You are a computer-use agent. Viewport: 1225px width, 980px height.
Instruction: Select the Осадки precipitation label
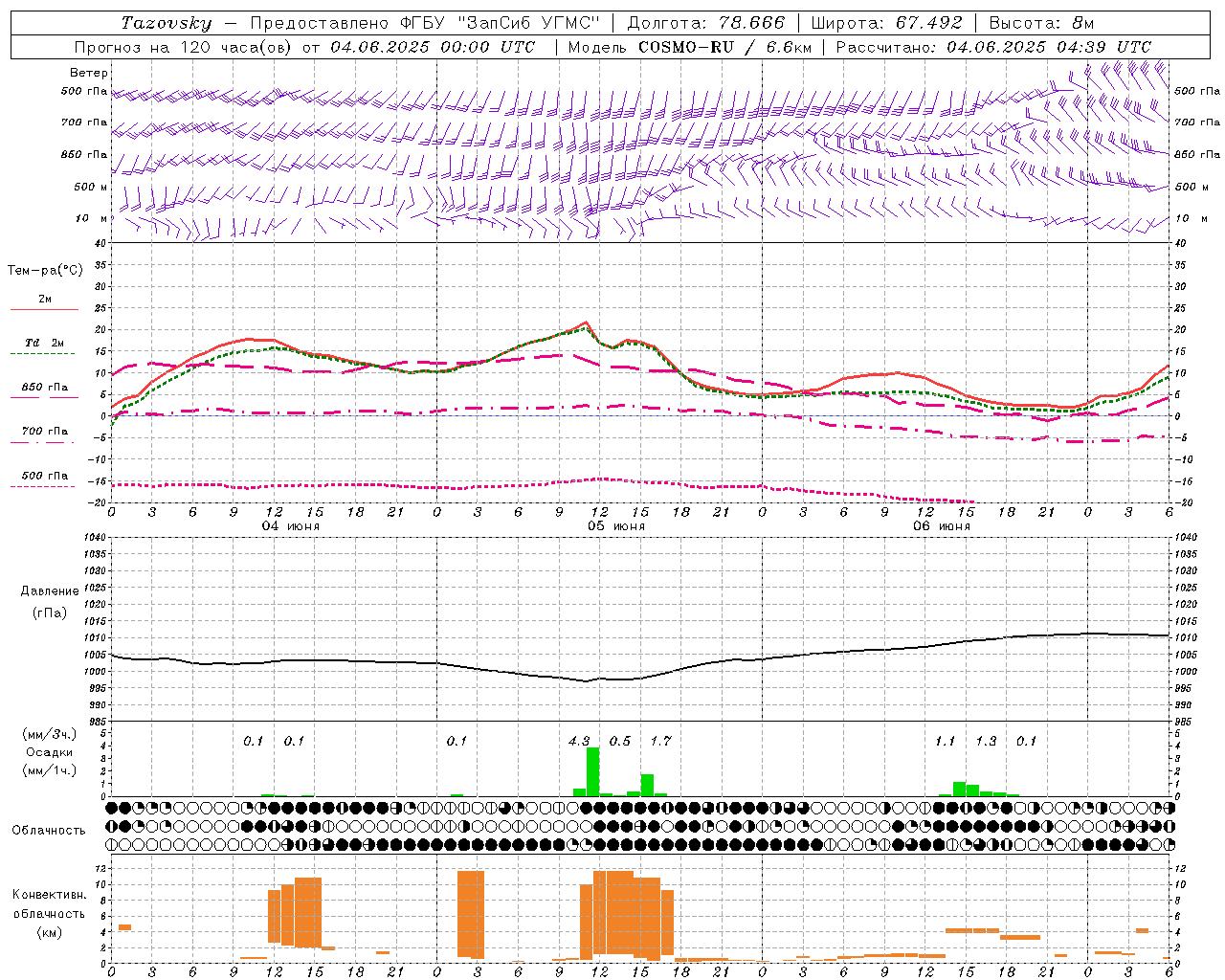click(x=49, y=752)
